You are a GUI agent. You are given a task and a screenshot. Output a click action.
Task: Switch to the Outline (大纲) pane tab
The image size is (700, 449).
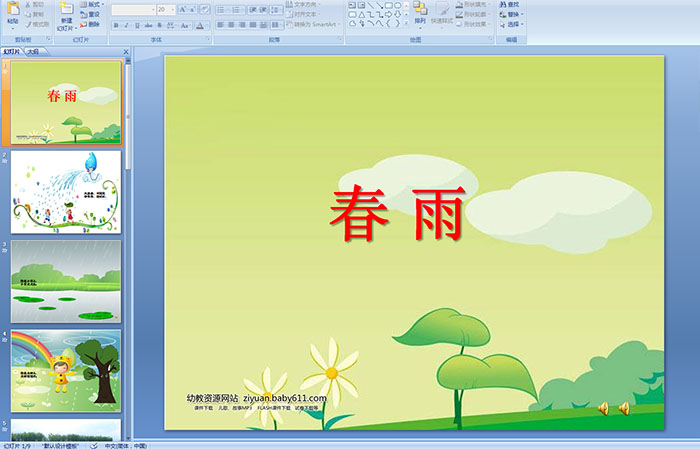pos(33,52)
